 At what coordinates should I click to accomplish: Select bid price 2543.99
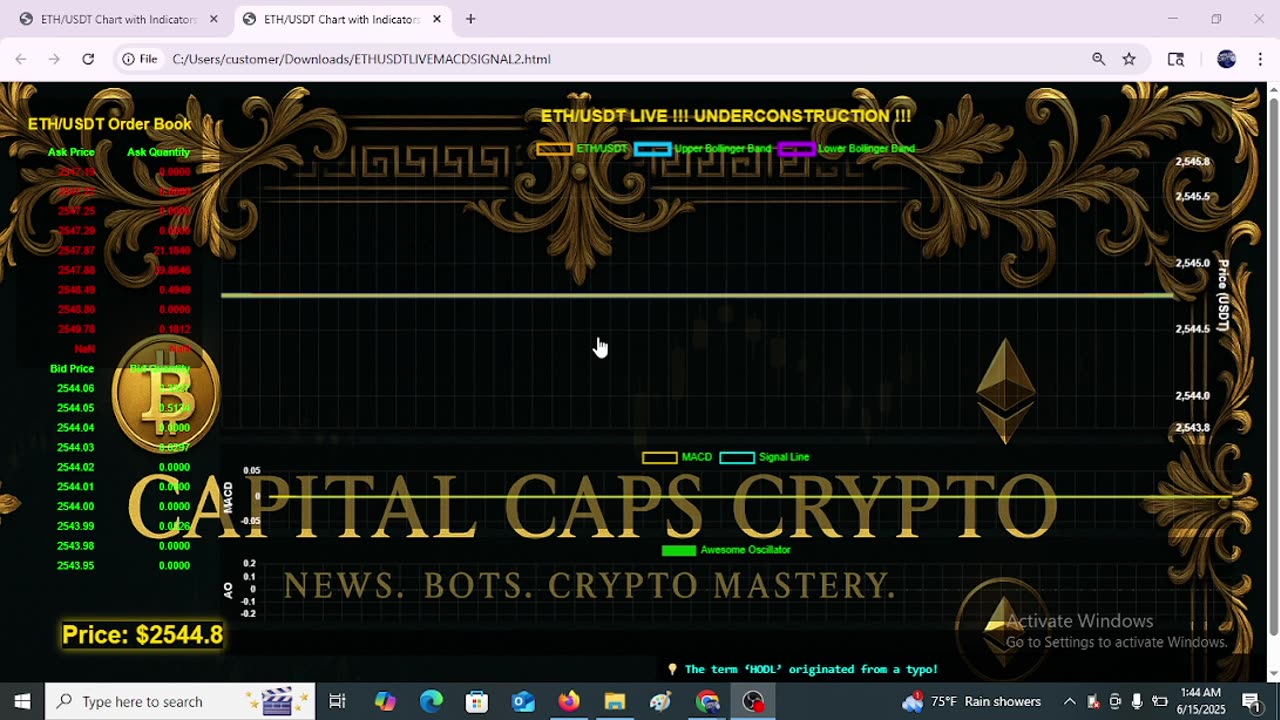tap(76, 526)
